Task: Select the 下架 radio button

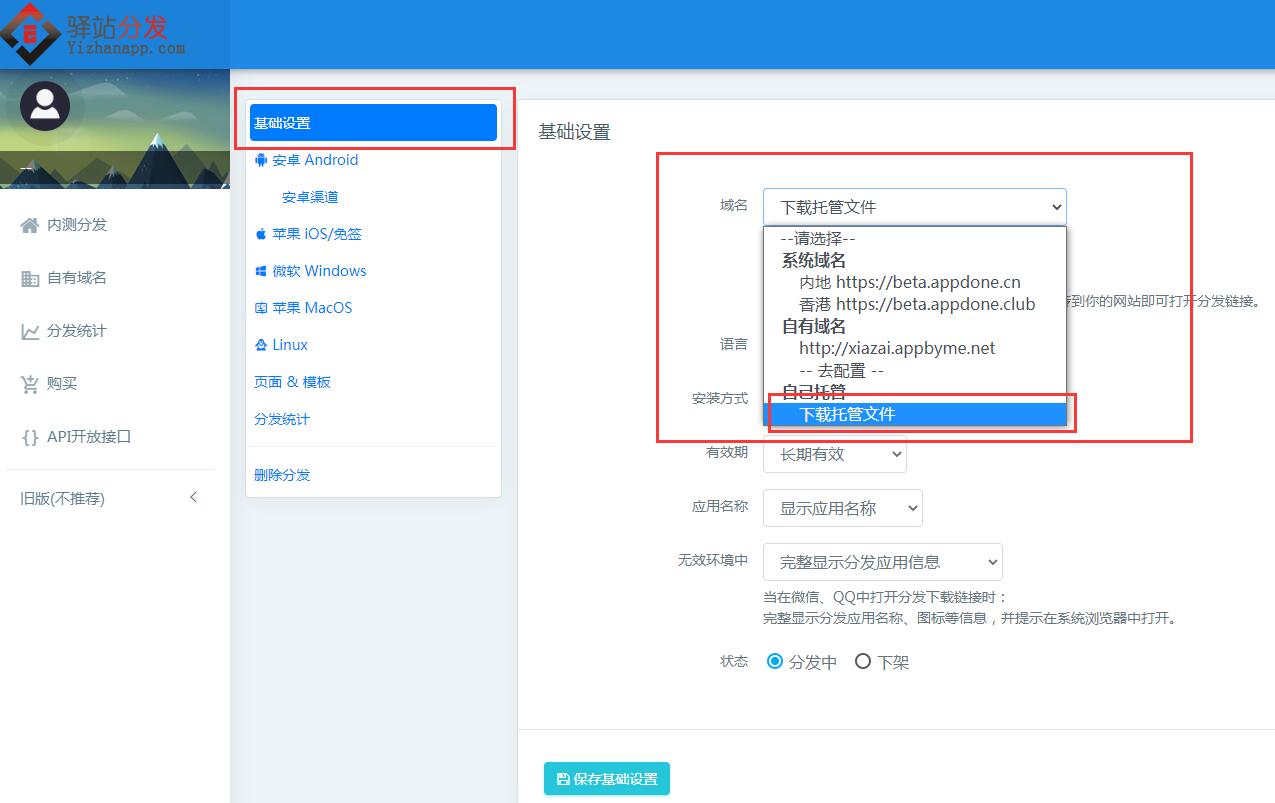Action: 863,661
